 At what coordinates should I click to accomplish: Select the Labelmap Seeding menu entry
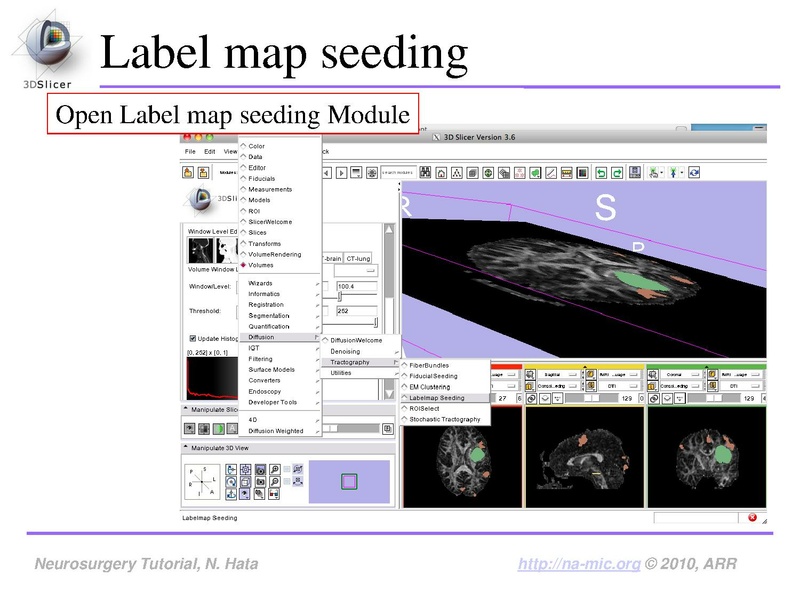click(447, 397)
